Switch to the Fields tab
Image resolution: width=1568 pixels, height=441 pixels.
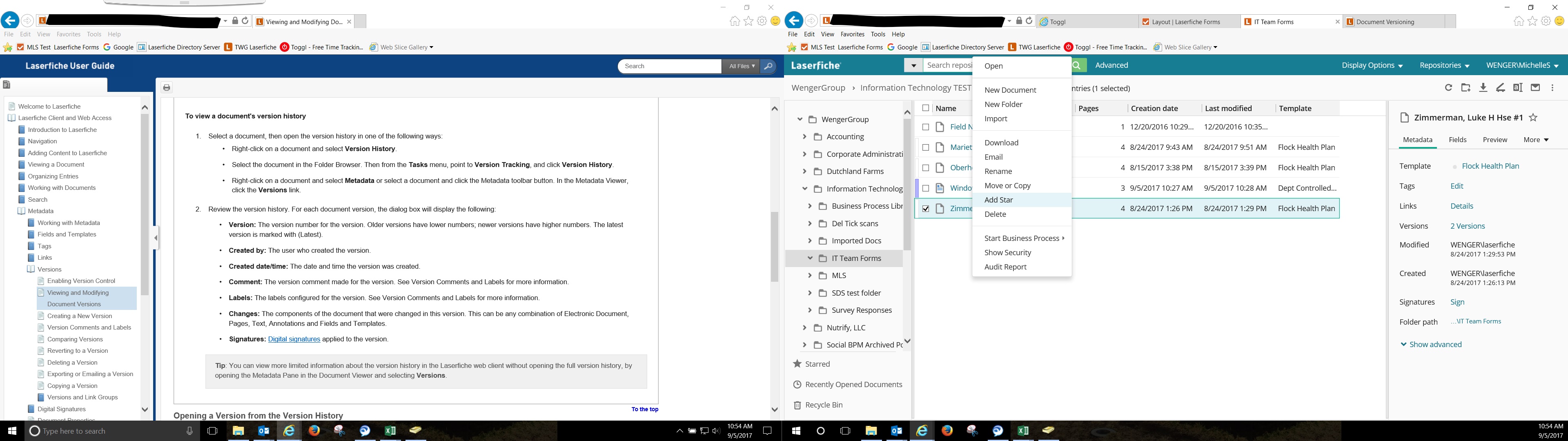tap(1457, 140)
